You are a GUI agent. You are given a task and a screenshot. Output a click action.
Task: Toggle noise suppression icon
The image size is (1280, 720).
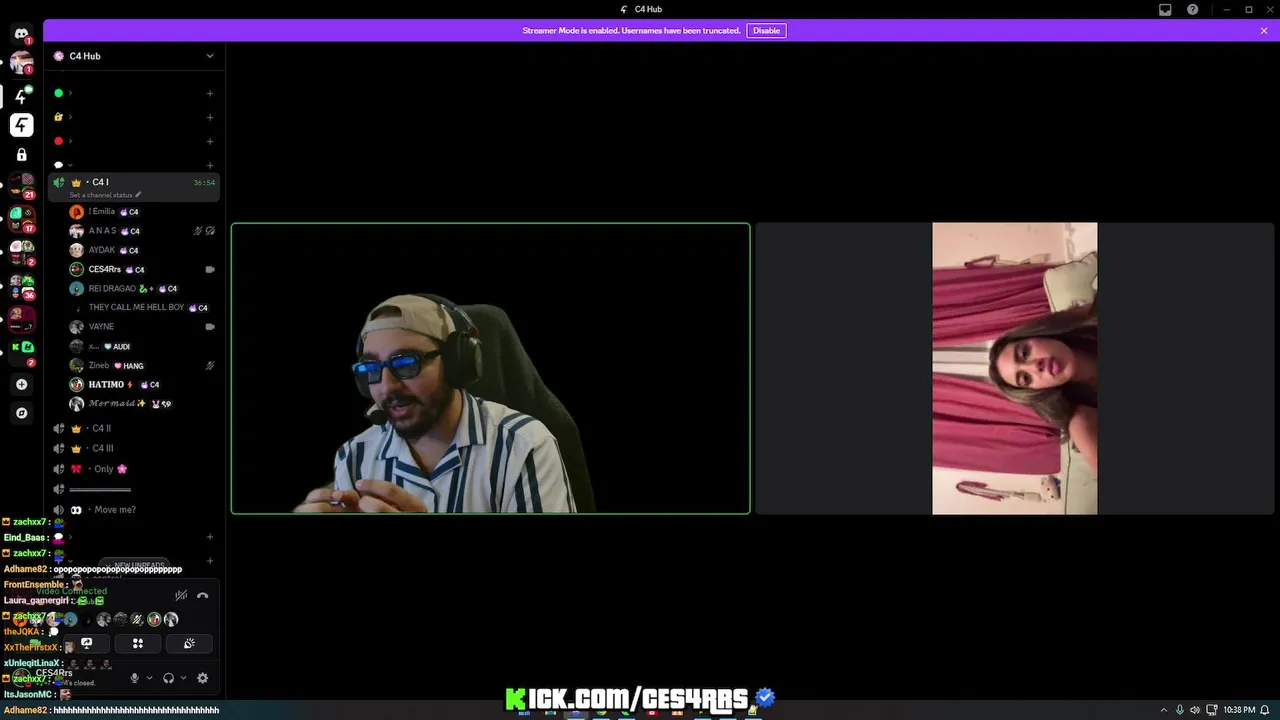[x=181, y=595]
